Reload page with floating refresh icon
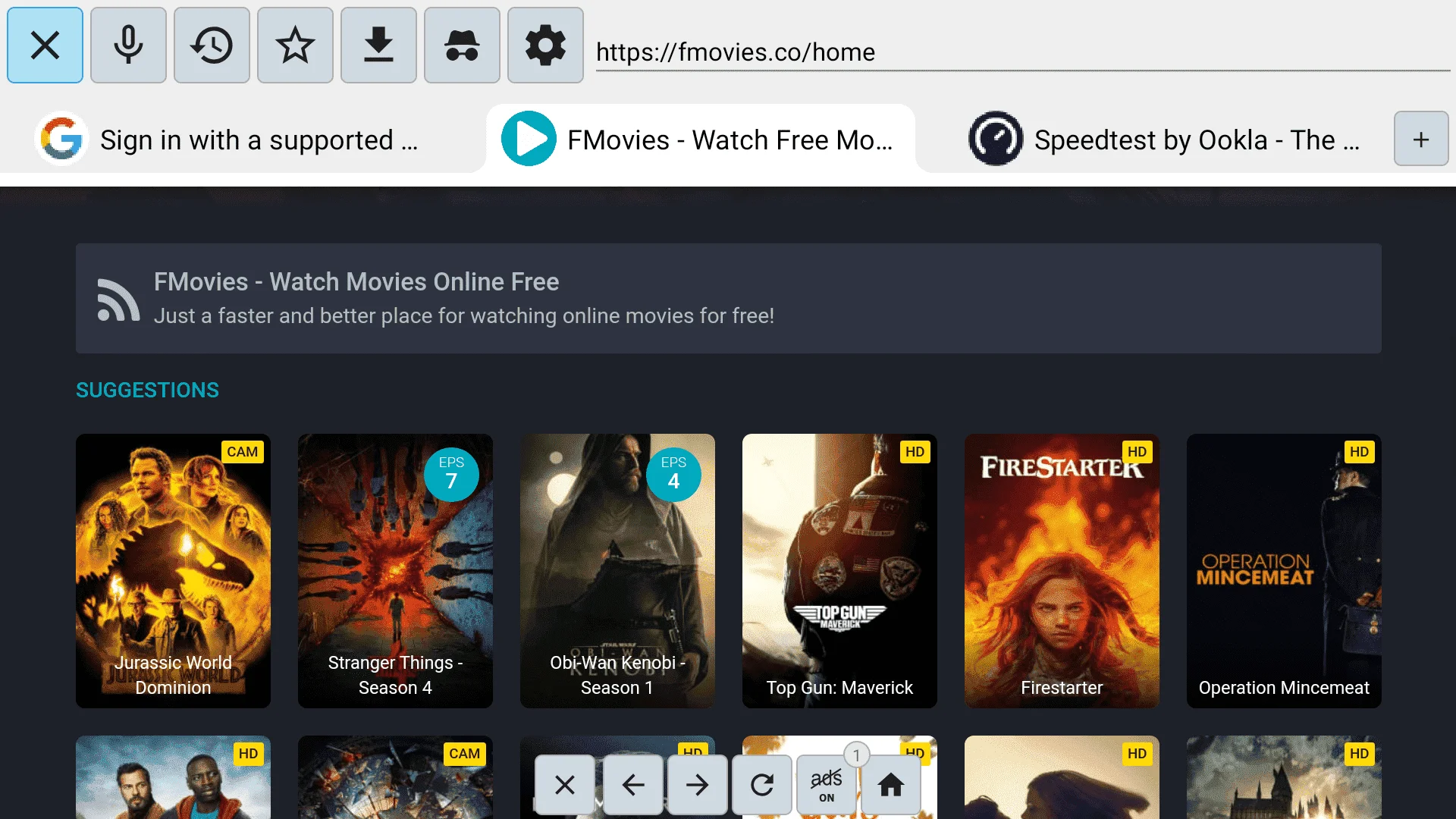The width and height of the screenshot is (1456, 819). [x=762, y=785]
